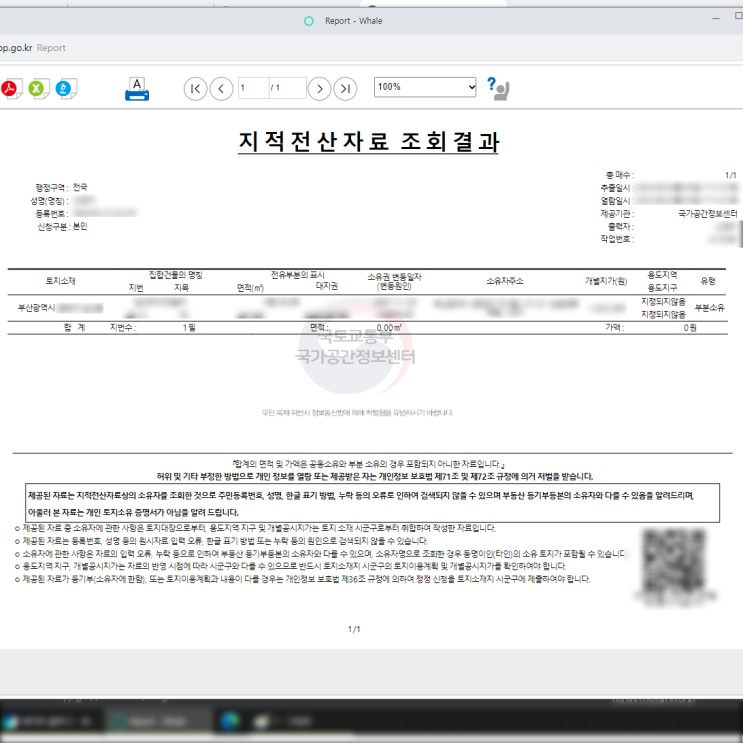The image size is (743, 743).
Task: Click the 면적(㎡) sub-header
Action: pyautogui.click(x=250, y=288)
